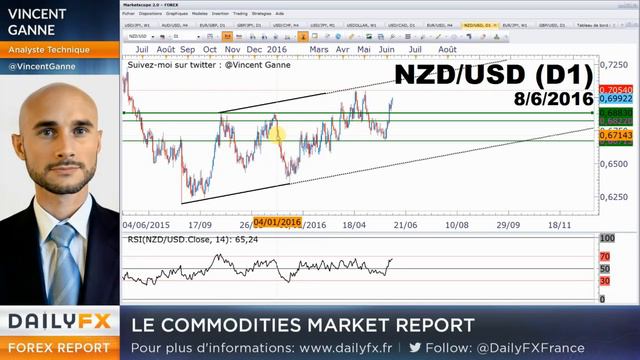Click the @DailyFXFrance Twitter handle
640x360 pixels.
530,348
